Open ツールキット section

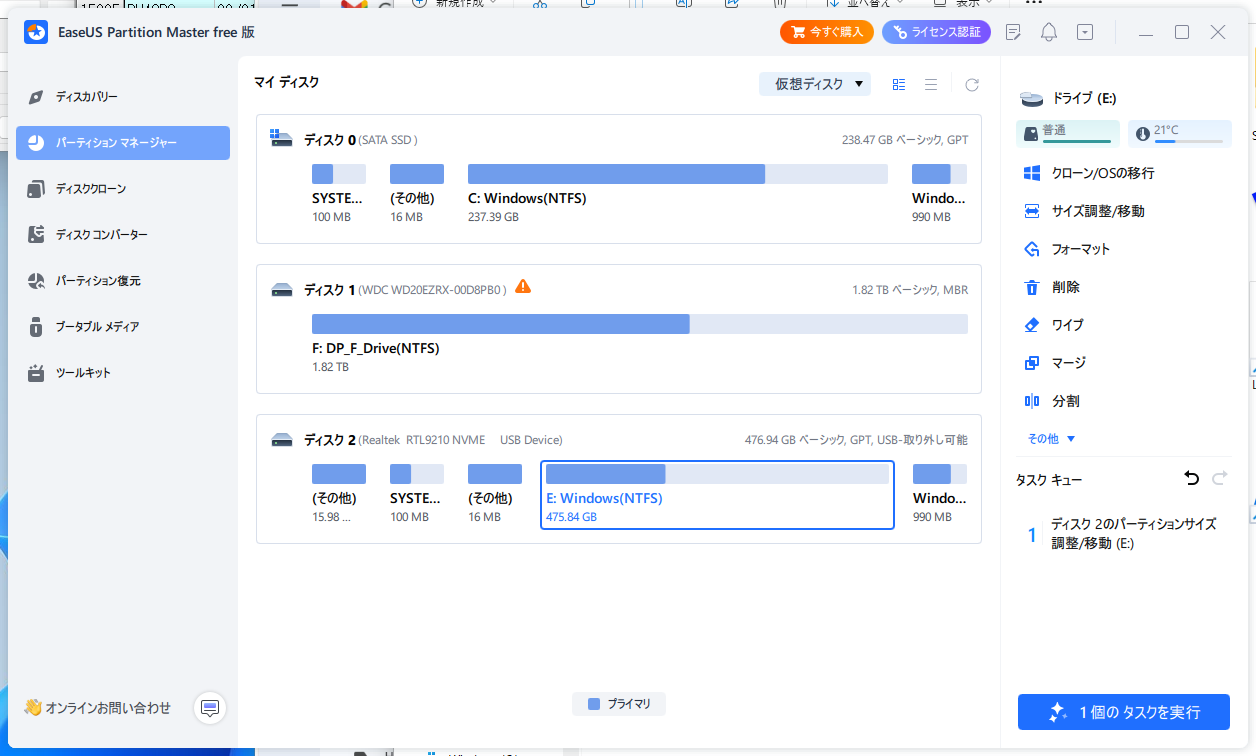coord(123,373)
